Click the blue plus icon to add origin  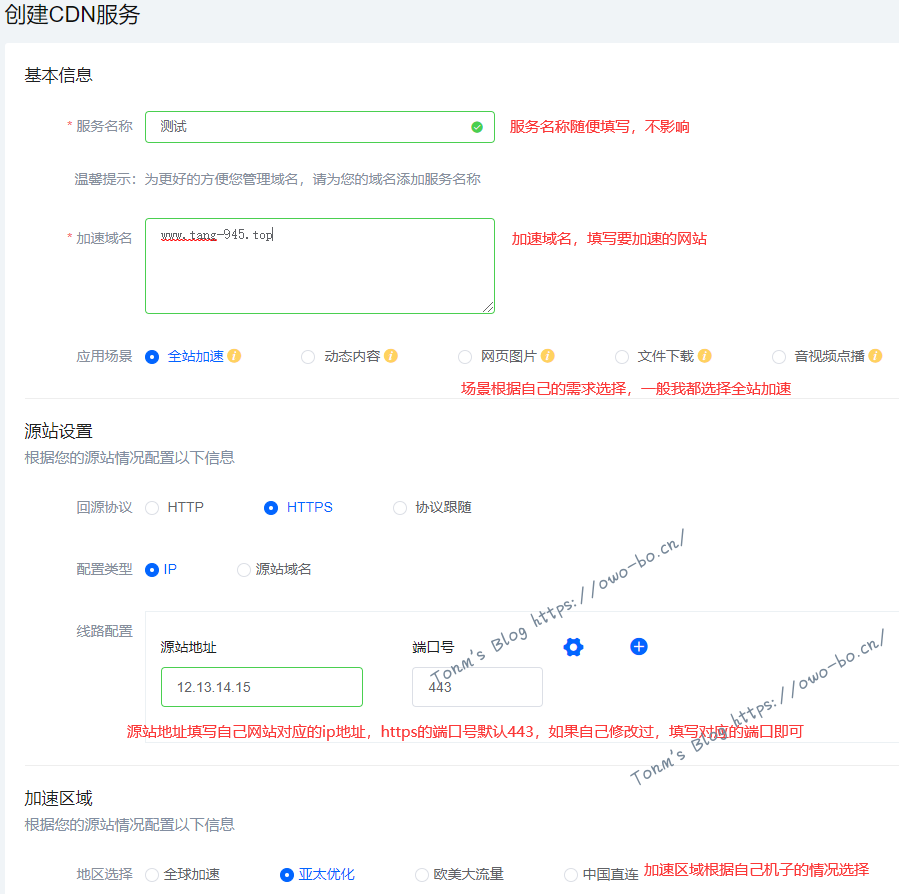tap(639, 647)
